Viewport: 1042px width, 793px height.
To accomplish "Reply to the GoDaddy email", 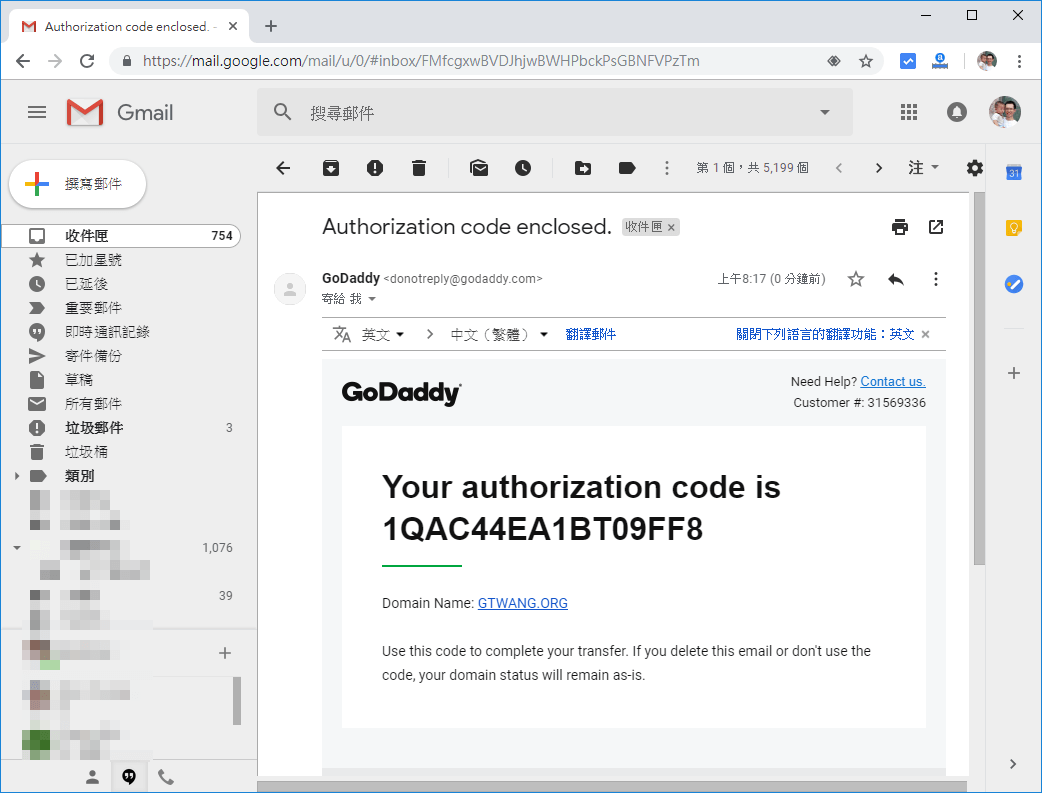I will pos(895,279).
